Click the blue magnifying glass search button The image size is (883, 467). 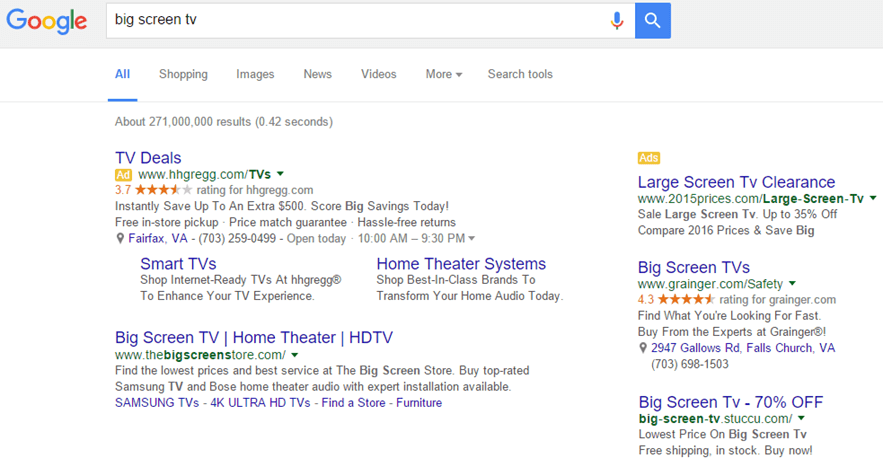(652, 20)
